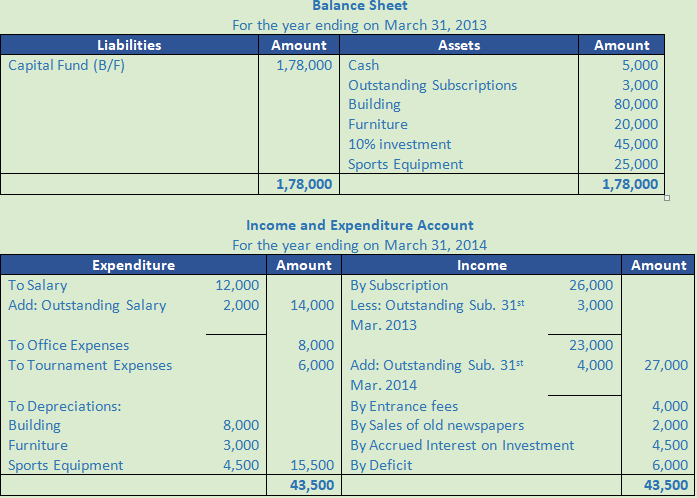The height and width of the screenshot is (498, 697).
Task: Select 'Sports Equipment' in the Balance Sheet assets
Action: click(x=405, y=164)
